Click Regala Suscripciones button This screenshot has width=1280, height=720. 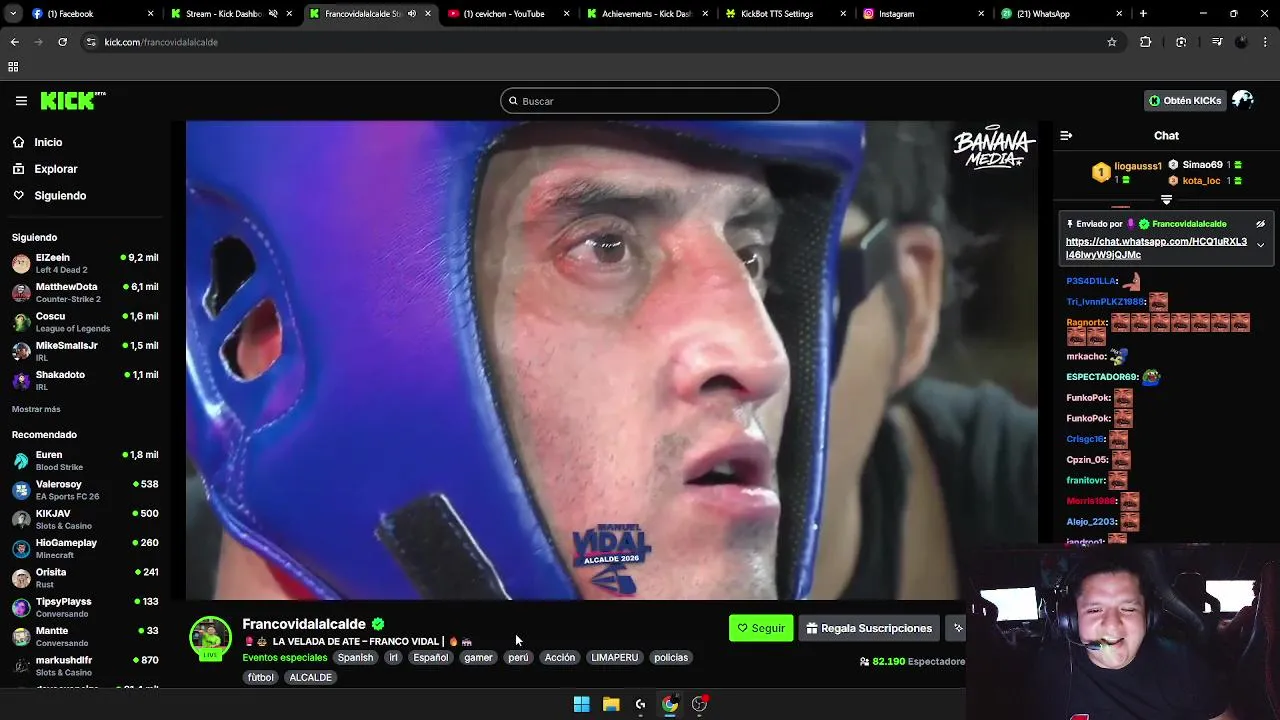(x=869, y=628)
